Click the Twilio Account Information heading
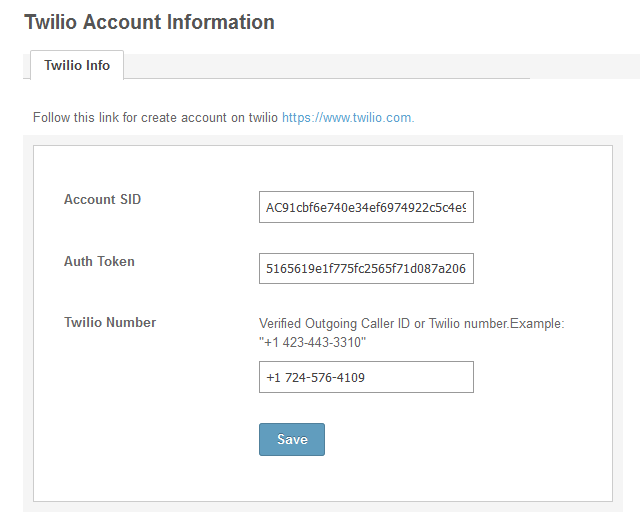Viewport: 640px width, 525px height. tap(149, 22)
